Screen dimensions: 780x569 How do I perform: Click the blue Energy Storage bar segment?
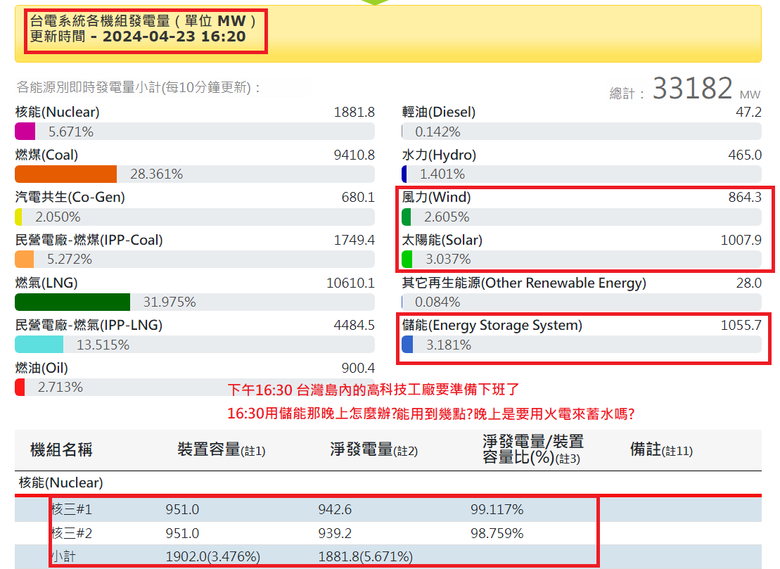(x=407, y=344)
